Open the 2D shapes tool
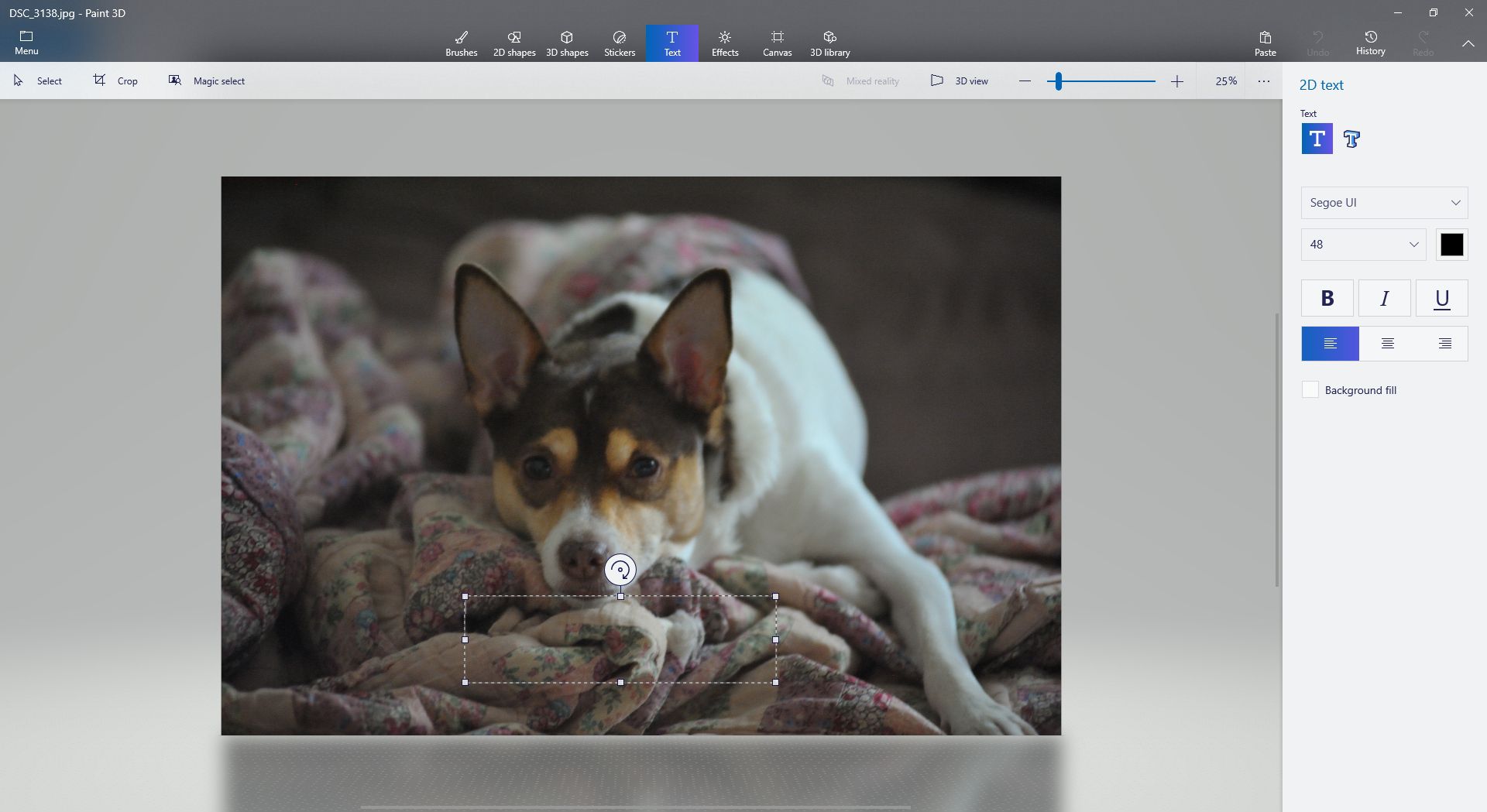Viewport: 1487px width, 812px height. click(514, 43)
